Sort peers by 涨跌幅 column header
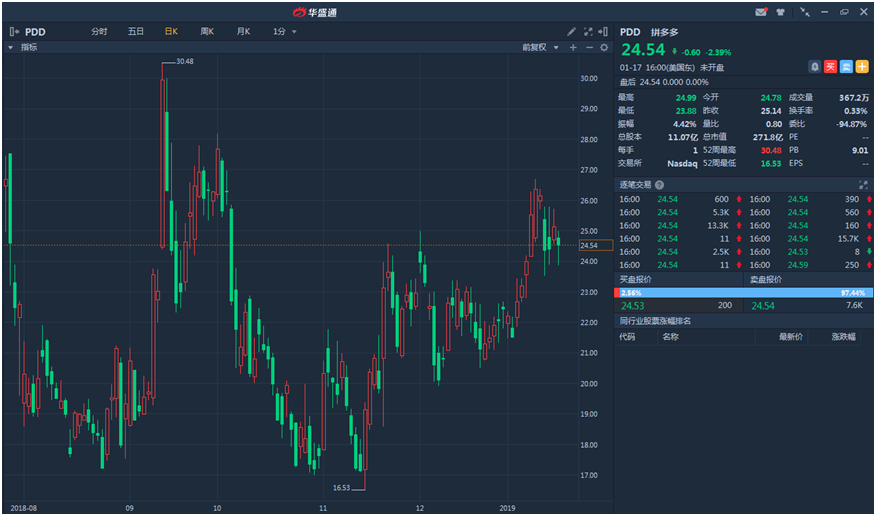Screen dimensions: 876x516 [844, 337]
